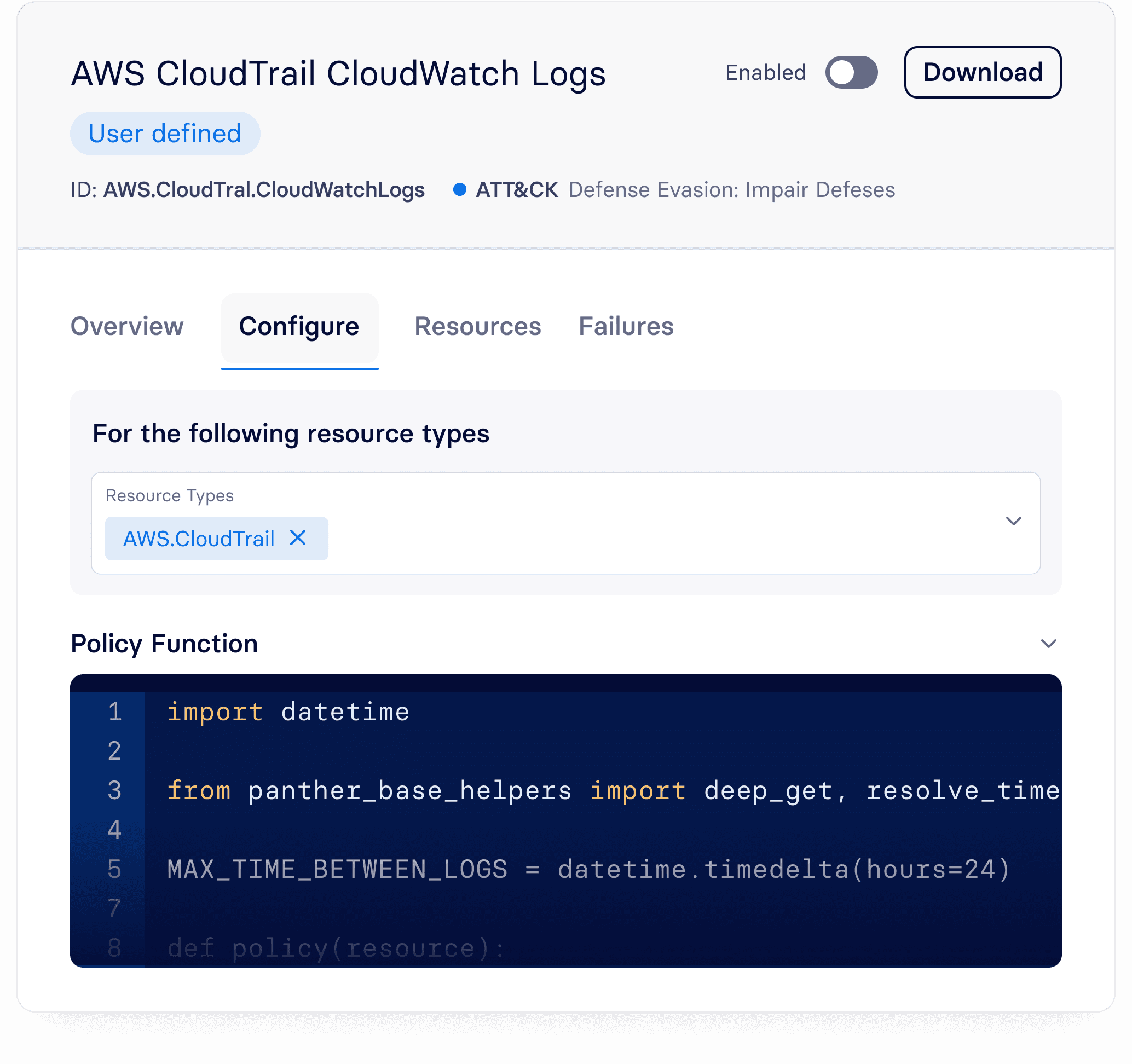
Task: Switch to the Overview tab
Action: tap(127, 327)
